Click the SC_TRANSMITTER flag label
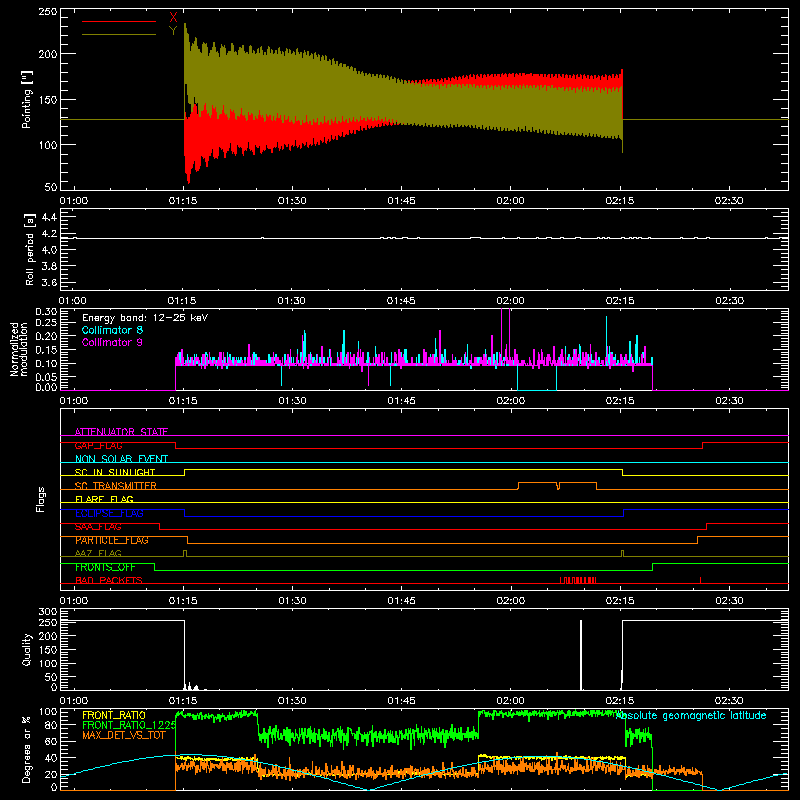The height and width of the screenshot is (800, 800). [116, 486]
